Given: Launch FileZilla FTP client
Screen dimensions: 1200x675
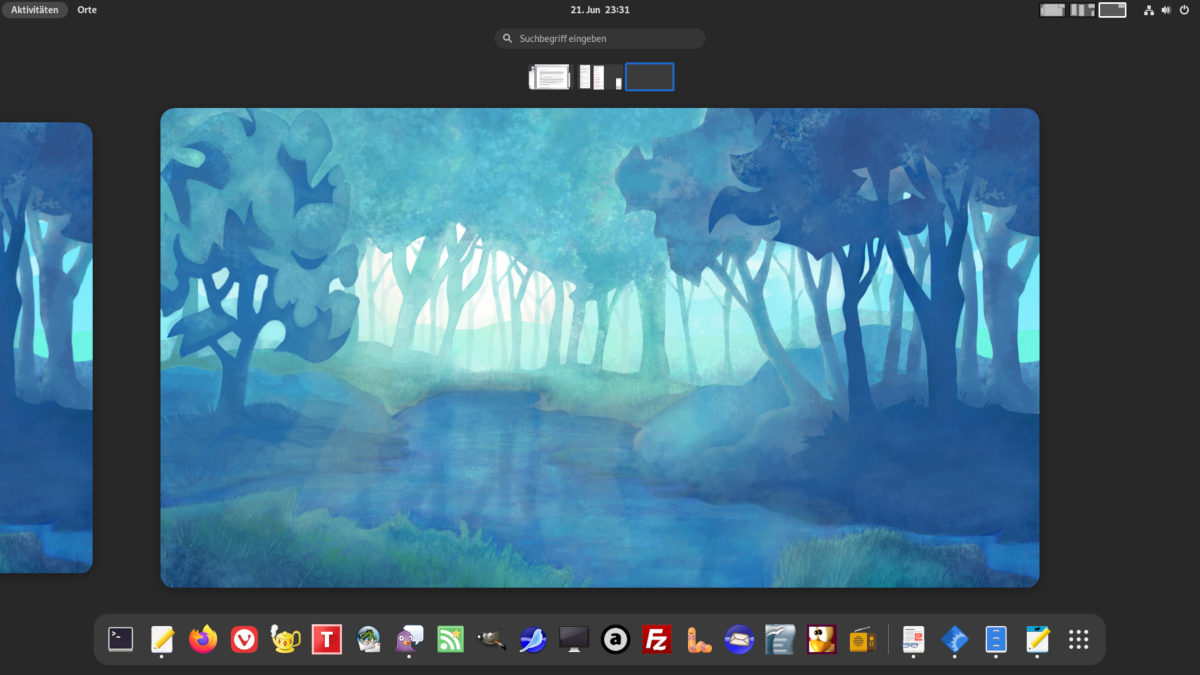Looking at the screenshot, I should pyautogui.click(x=656, y=639).
